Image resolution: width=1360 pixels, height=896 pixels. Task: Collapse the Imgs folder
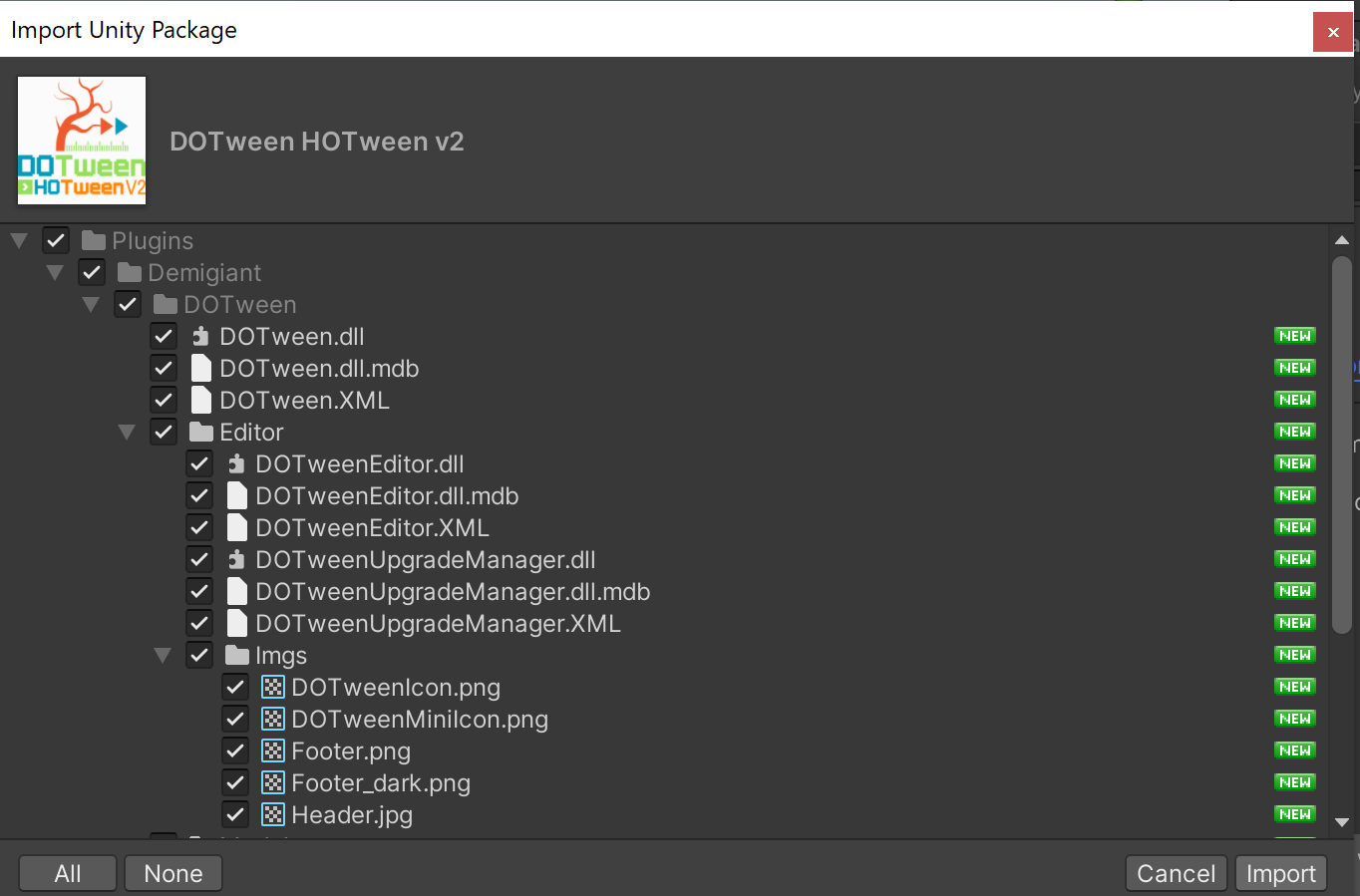pyautogui.click(x=163, y=655)
